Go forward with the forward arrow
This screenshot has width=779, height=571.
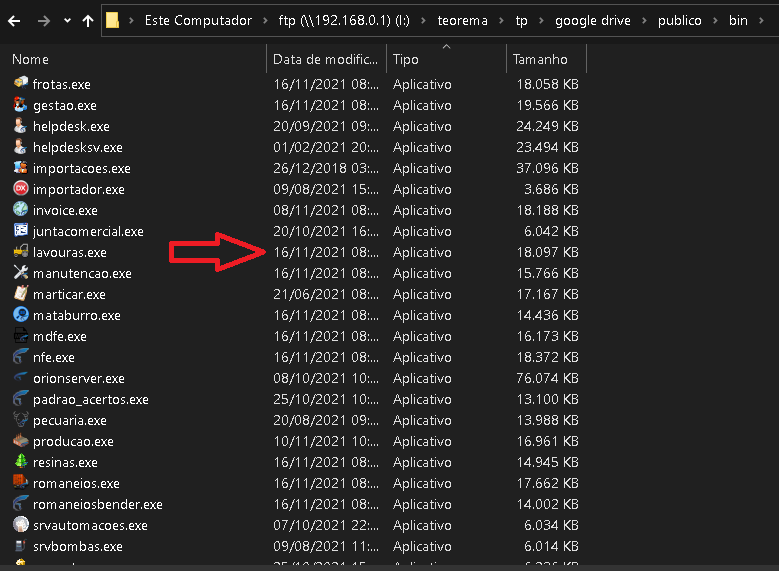tap(44, 21)
